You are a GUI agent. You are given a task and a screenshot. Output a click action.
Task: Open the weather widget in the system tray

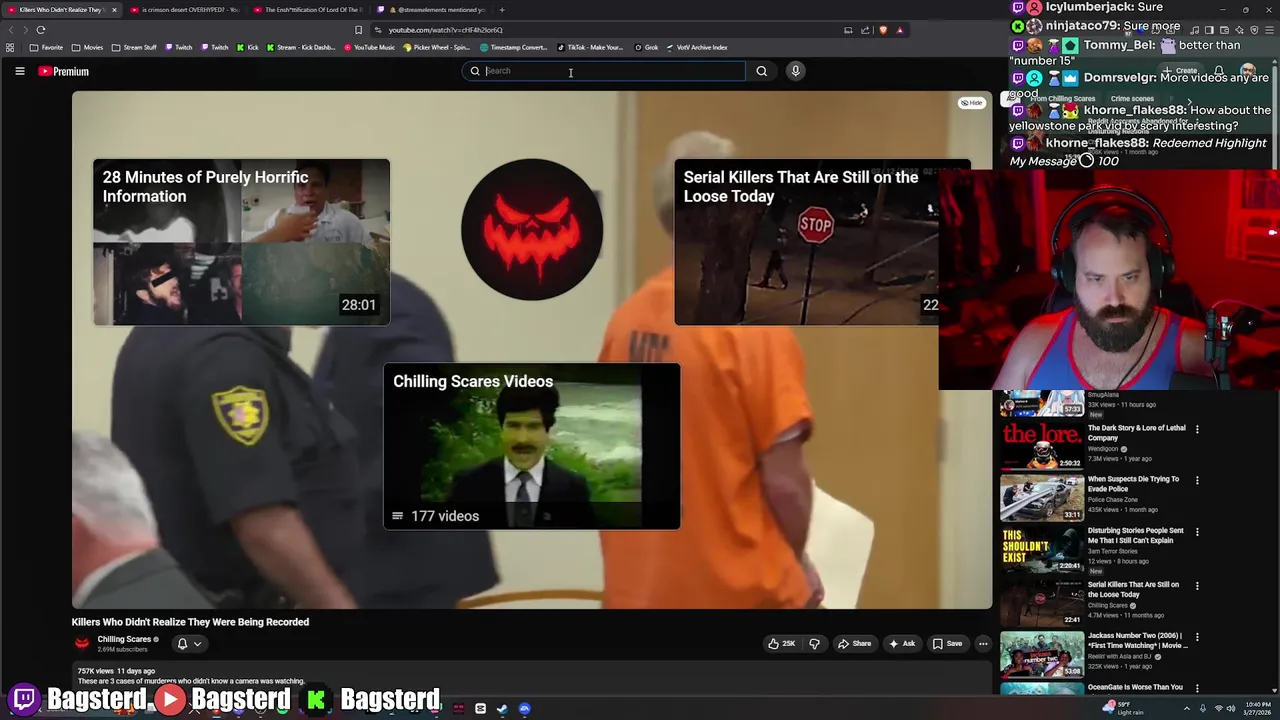click(1124, 709)
